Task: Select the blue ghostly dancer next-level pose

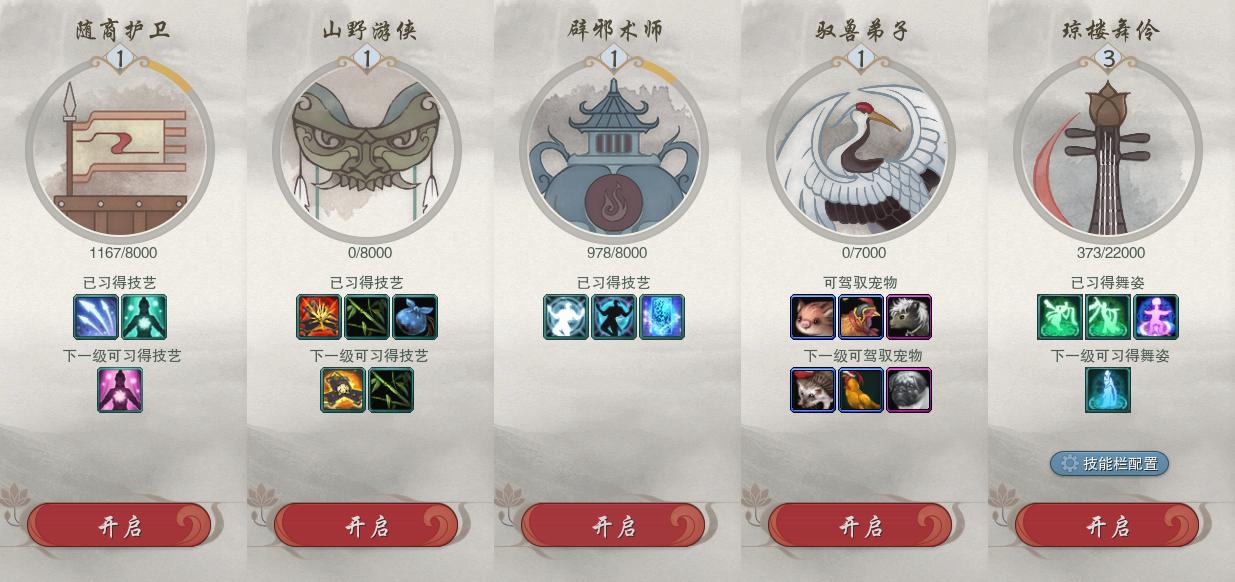Action: coord(1108,390)
